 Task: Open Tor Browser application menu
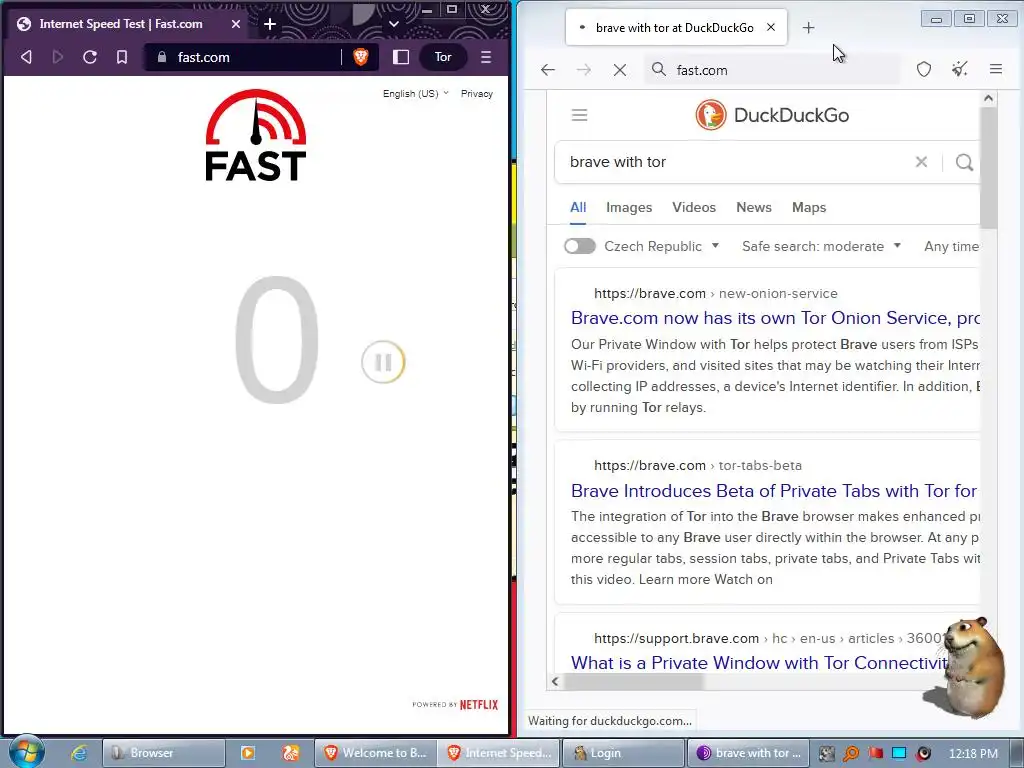pyautogui.click(x=995, y=69)
